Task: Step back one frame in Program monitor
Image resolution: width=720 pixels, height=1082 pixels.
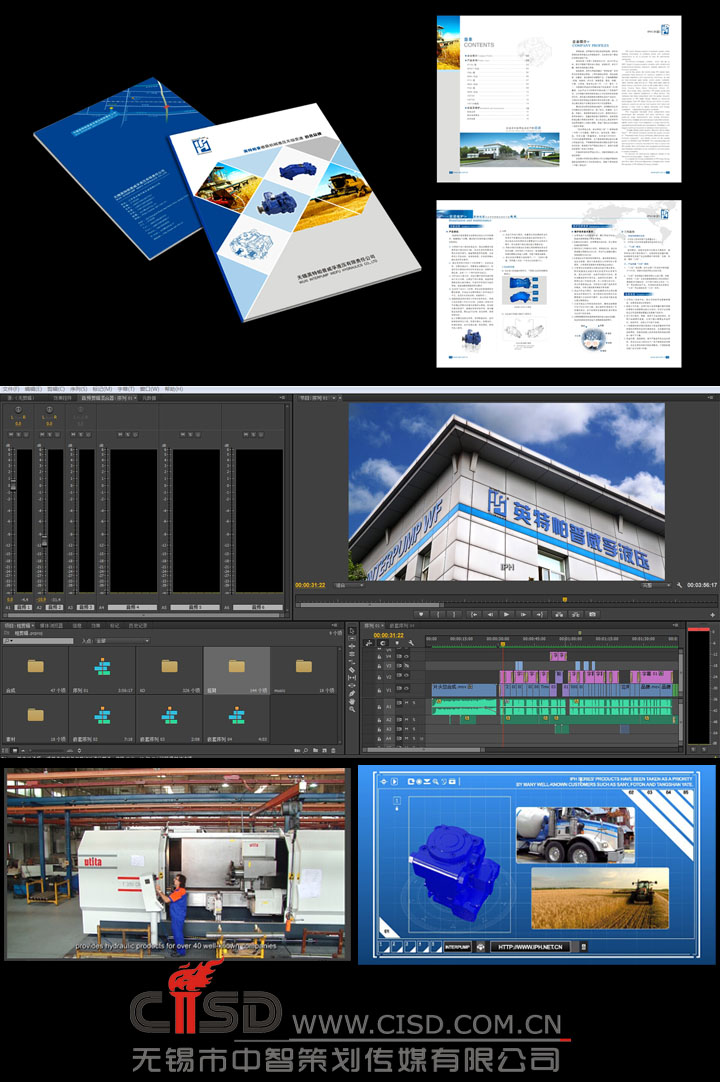Action: point(490,614)
